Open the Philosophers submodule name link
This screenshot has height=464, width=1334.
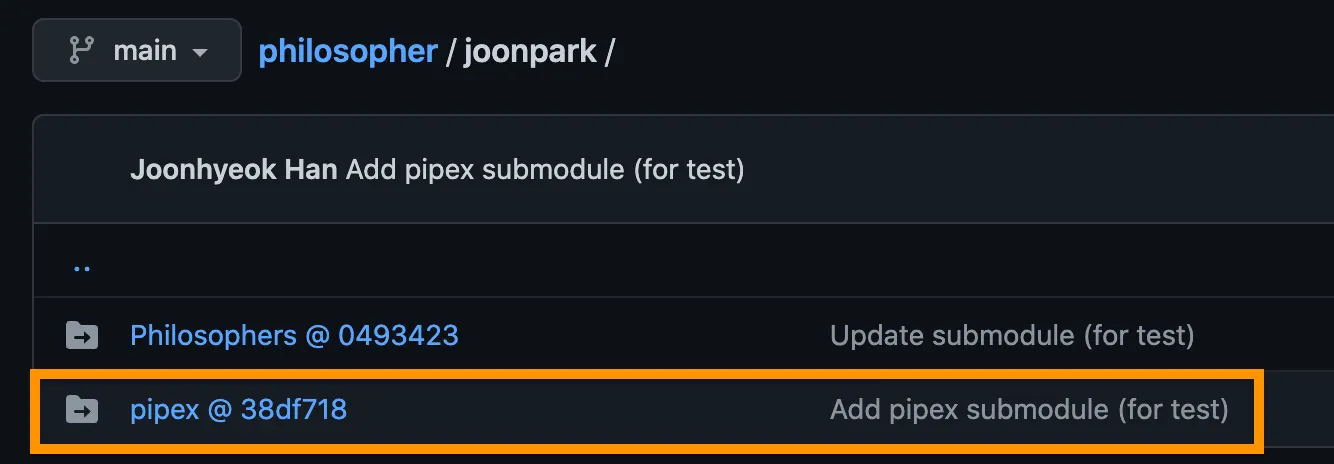(x=213, y=335)
